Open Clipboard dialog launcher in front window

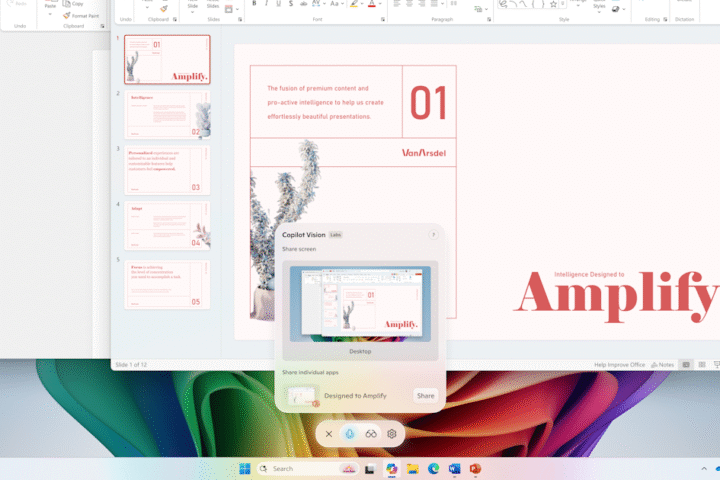tap(174, 19)
